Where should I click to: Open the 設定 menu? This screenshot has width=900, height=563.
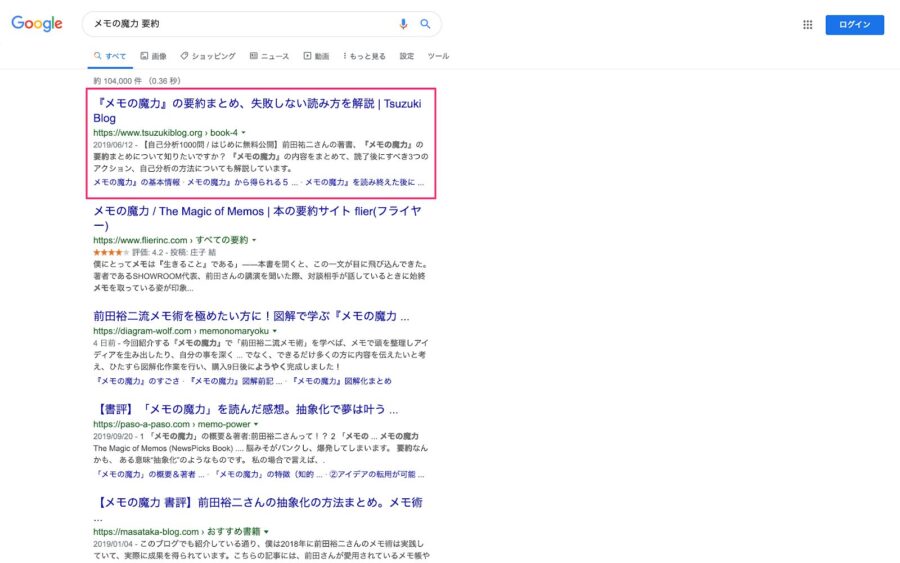[406, 56]
